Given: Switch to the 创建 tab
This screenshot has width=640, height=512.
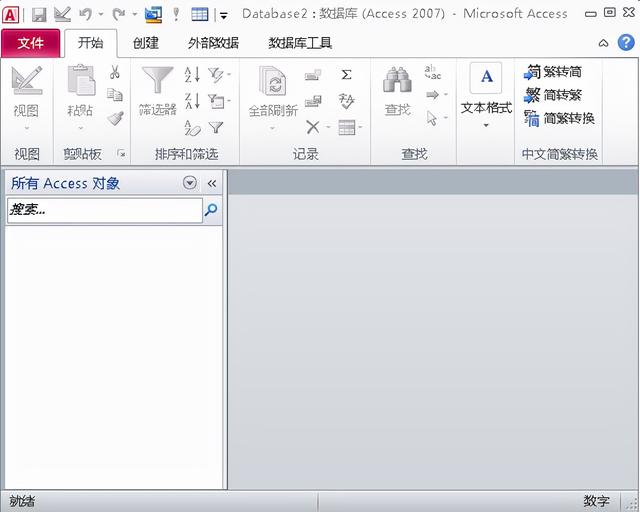Looking at the screenshot, I should [146, 43].
